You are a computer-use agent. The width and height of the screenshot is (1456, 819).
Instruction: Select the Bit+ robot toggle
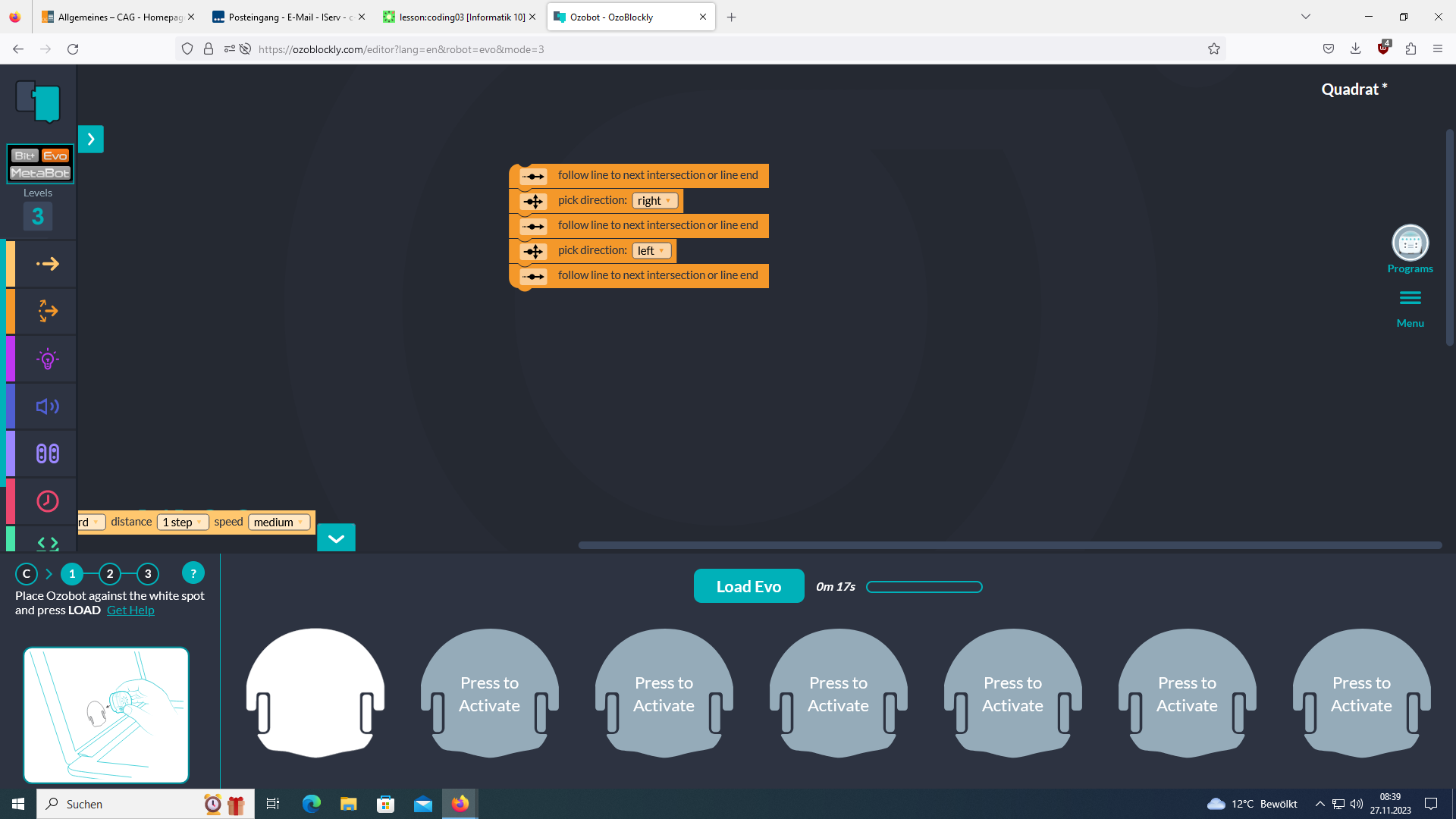24,155
